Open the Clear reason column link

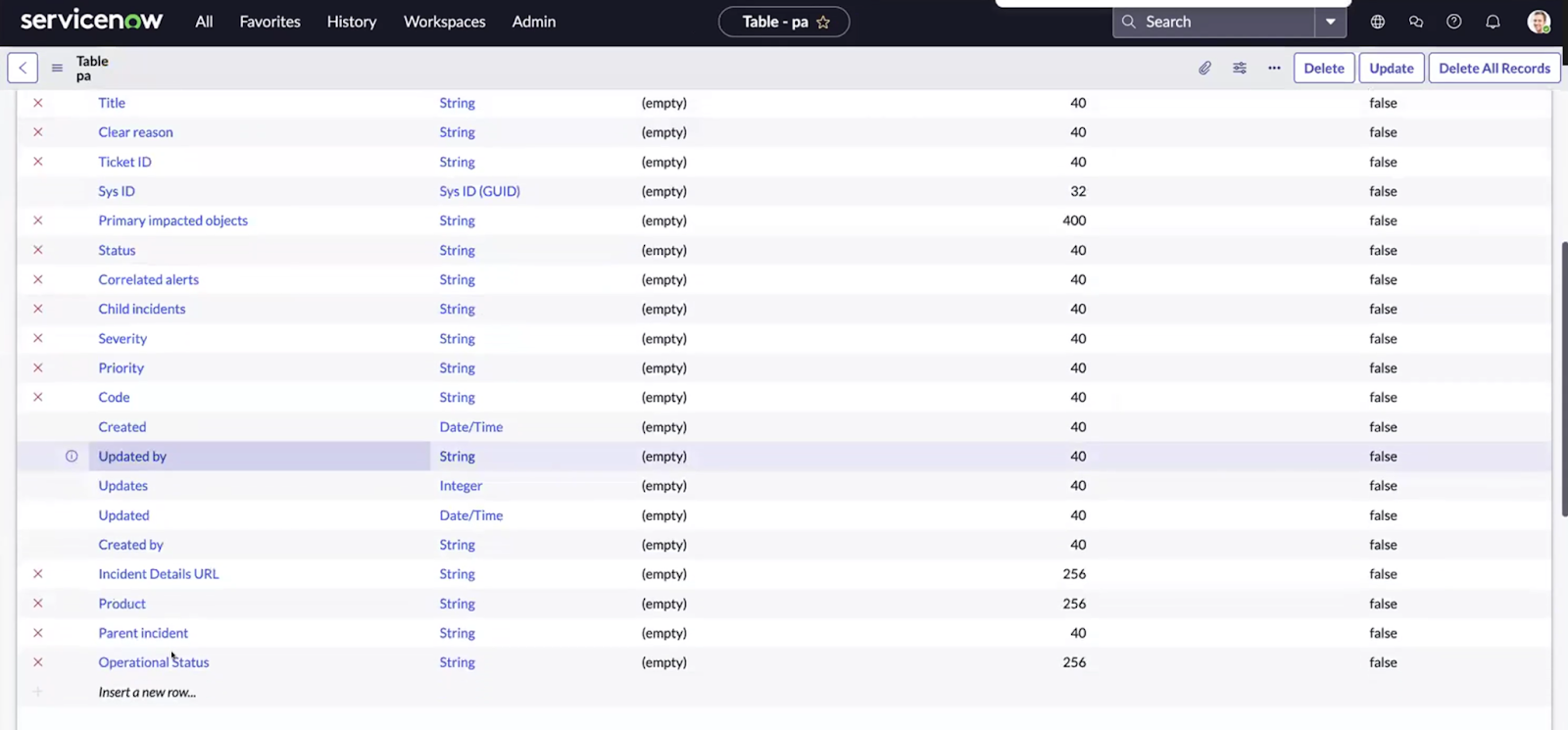click(x=135, y=132)
